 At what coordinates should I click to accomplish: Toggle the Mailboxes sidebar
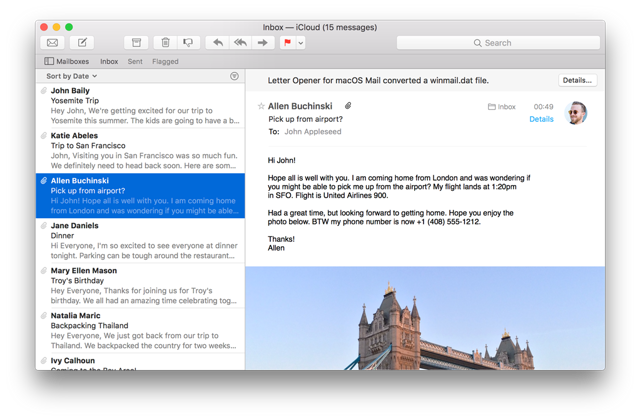coord(67,61)
